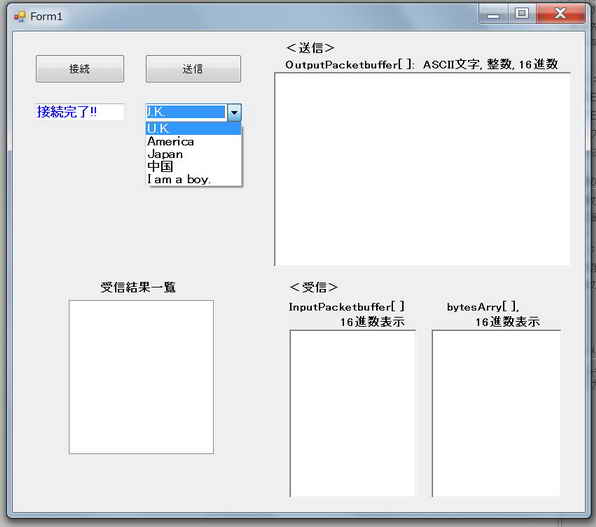Click the 接続完了!! status text box

[x=79, y=112]
